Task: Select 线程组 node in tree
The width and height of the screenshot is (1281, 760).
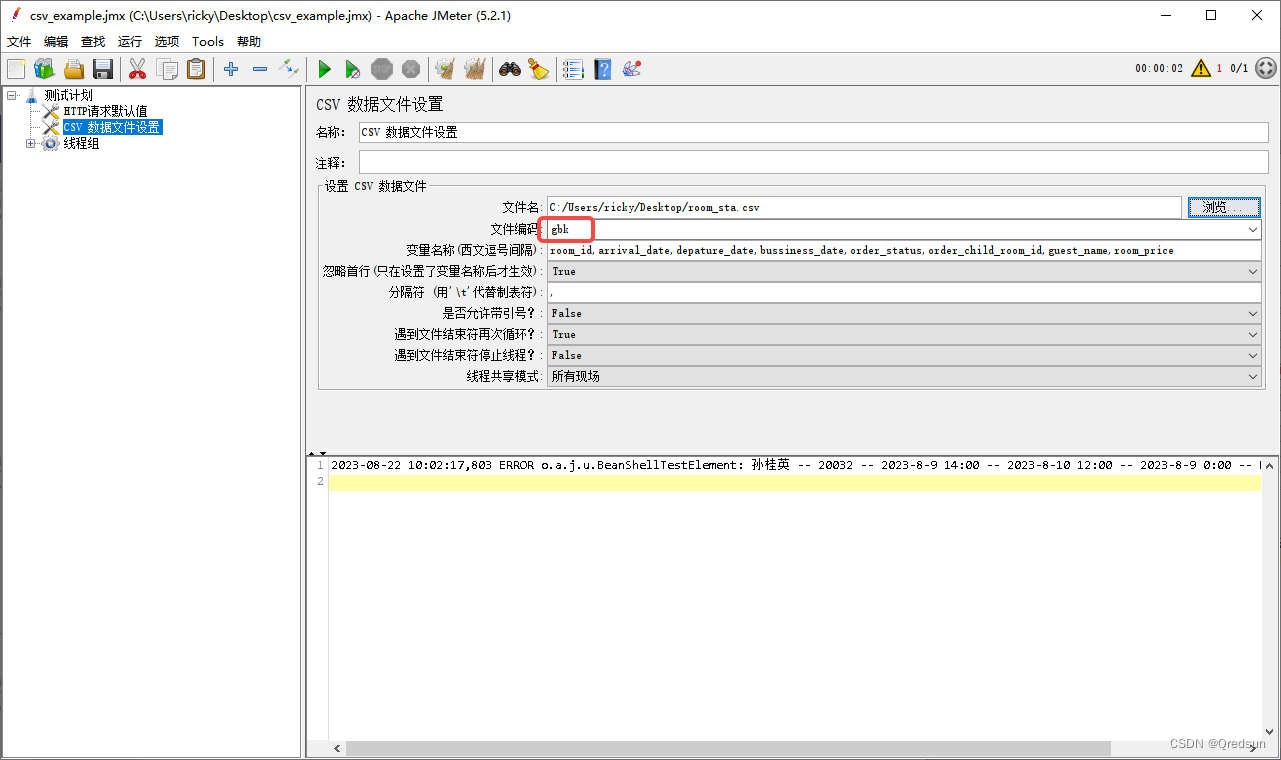Action: tap(81, 144)
